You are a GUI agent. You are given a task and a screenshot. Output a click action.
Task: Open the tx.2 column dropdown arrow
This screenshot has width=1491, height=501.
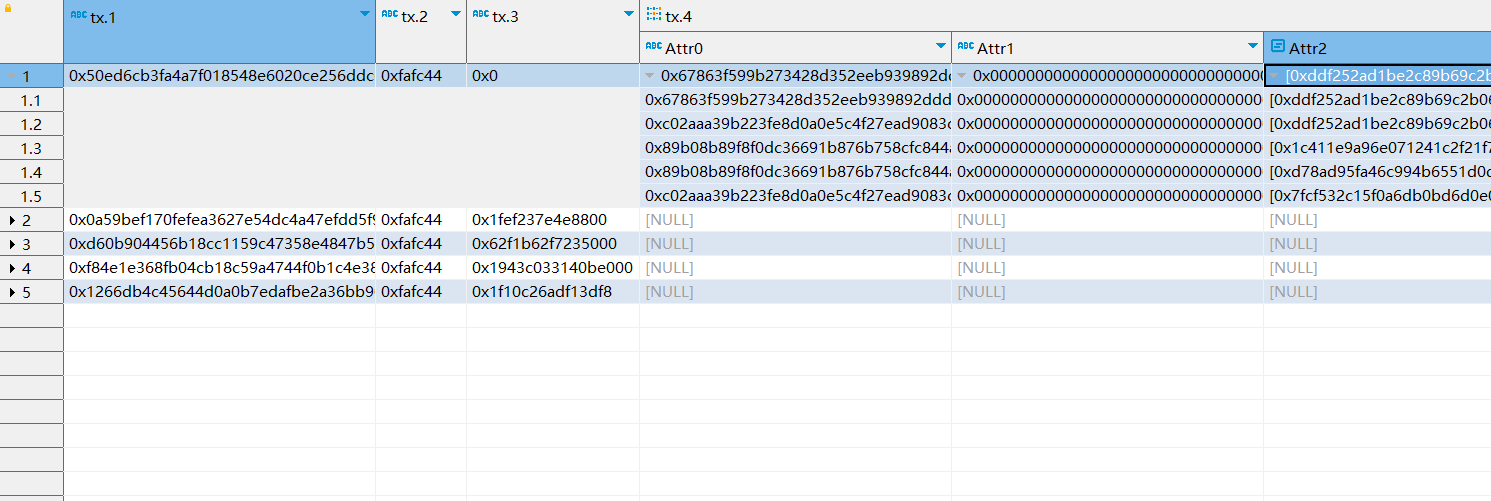tap(456, 14)
